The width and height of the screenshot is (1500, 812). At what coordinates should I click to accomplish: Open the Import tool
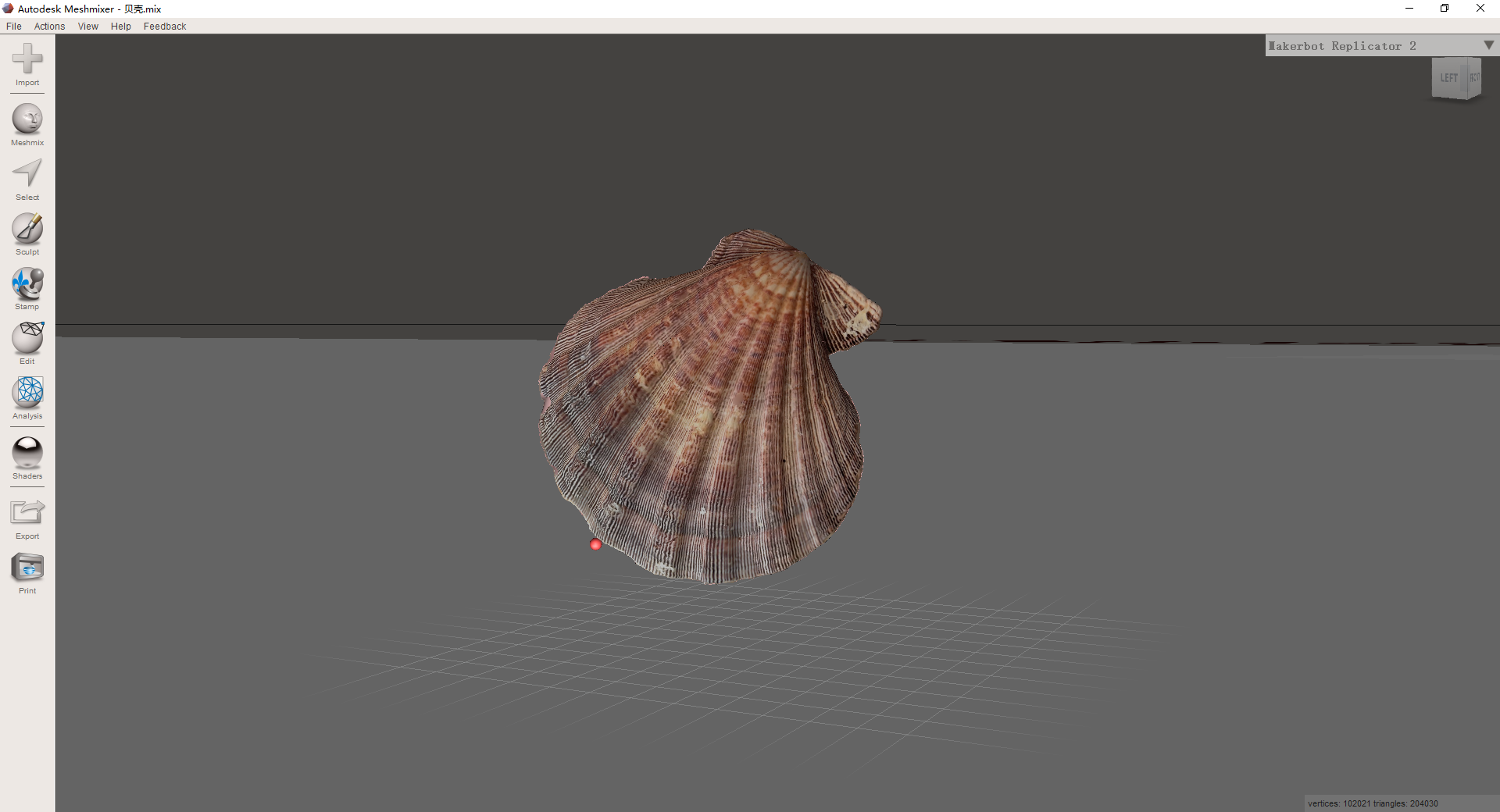(27, 66)
